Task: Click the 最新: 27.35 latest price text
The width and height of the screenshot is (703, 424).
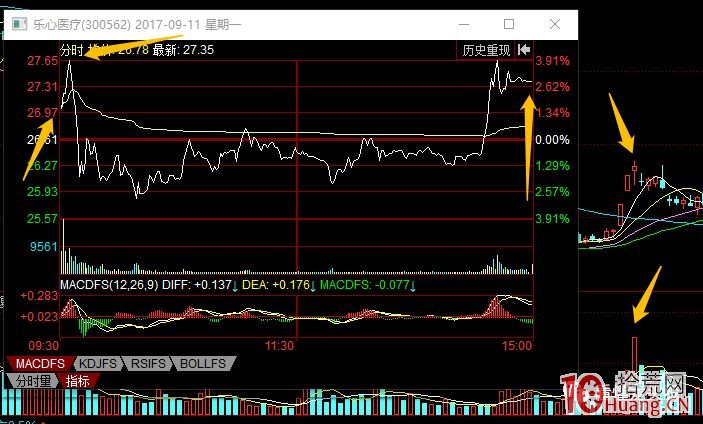Action: [x=183, y=50]
